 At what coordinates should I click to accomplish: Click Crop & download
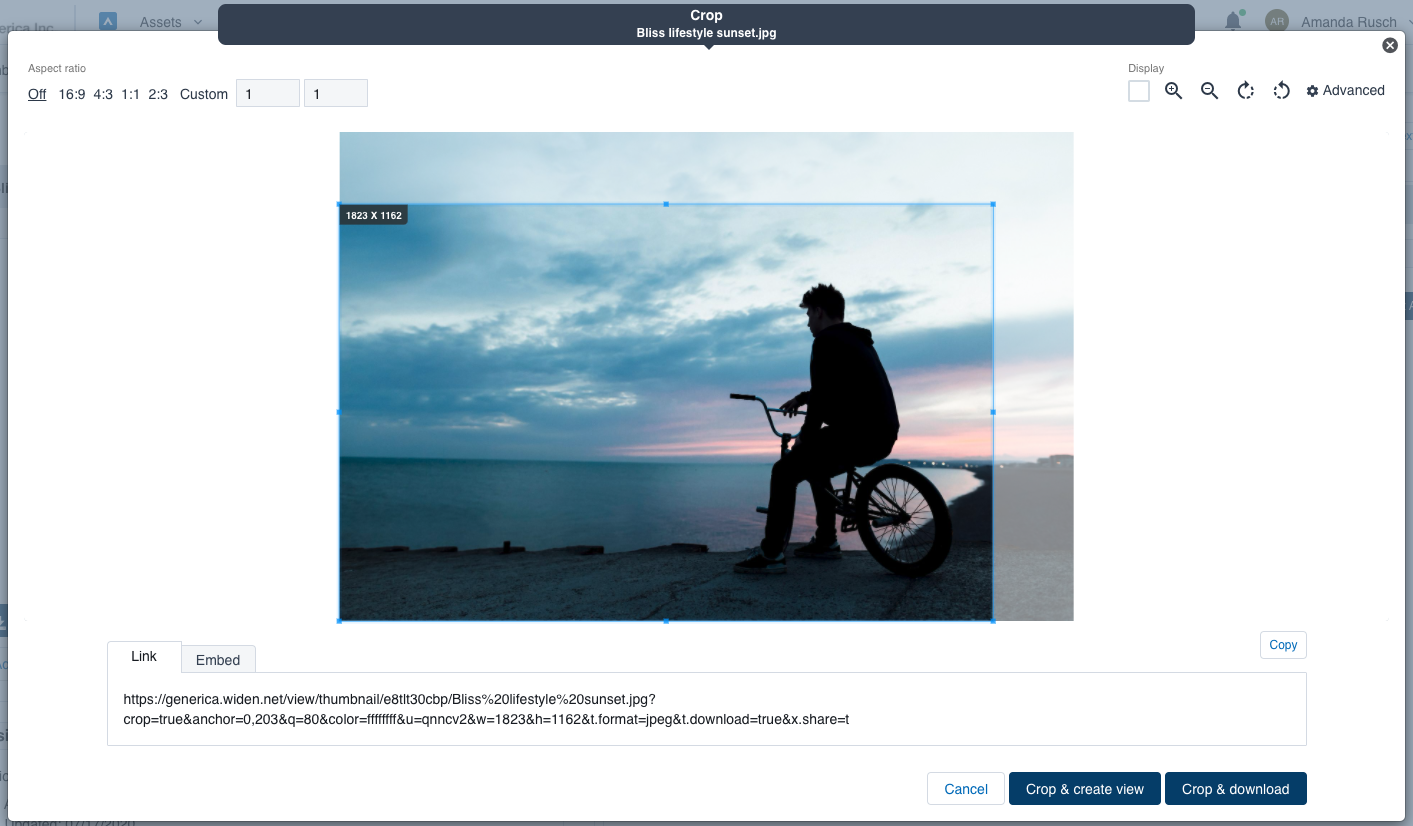tap(1235, 788)
